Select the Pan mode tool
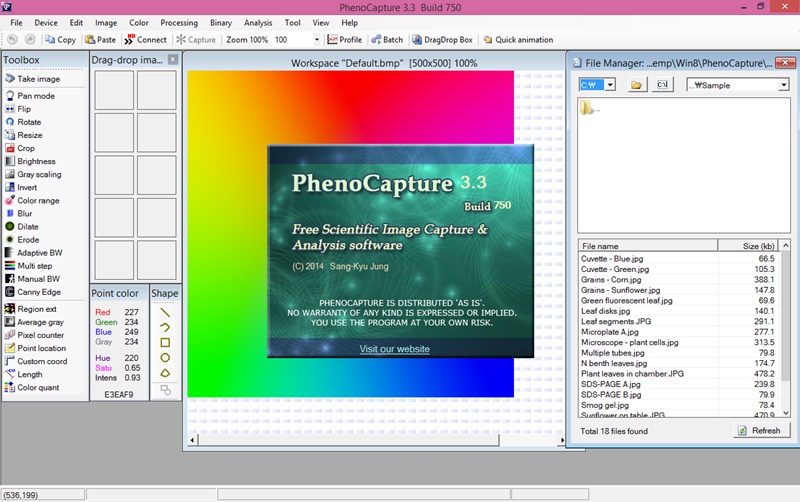 point(36,96)
